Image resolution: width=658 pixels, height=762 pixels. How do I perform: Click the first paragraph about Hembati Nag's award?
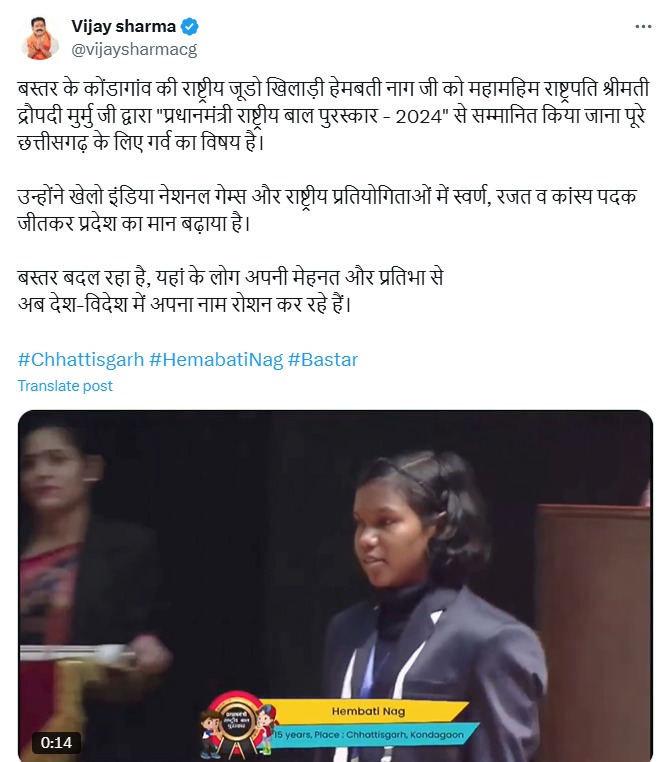click(333, 116)
